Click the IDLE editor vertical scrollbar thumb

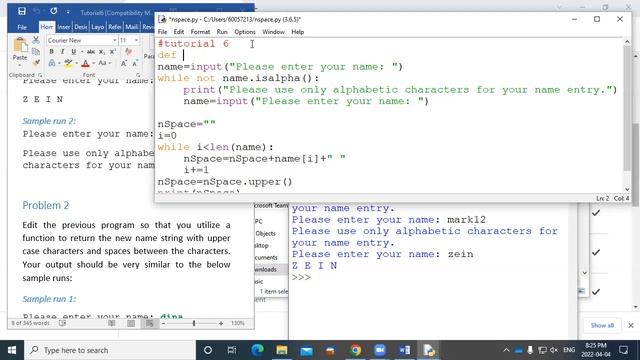pos(627,108)
